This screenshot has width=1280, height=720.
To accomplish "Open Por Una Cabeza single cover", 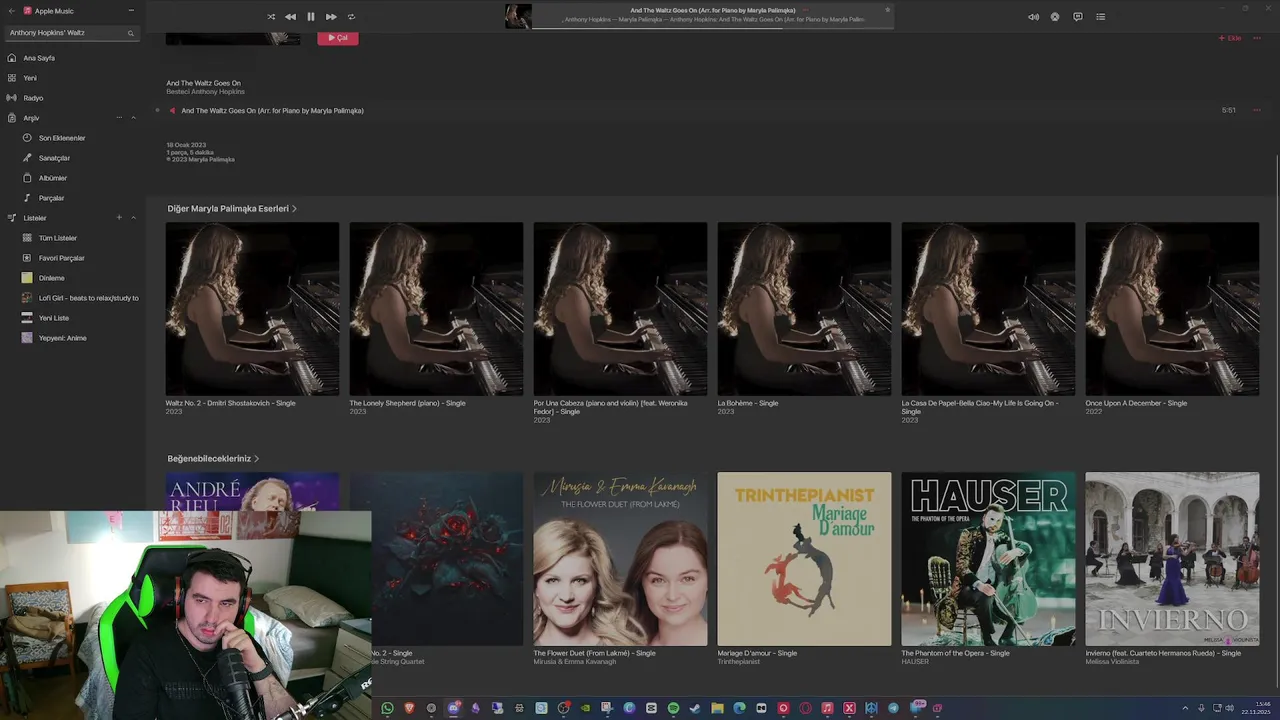I will pos(620,309).
